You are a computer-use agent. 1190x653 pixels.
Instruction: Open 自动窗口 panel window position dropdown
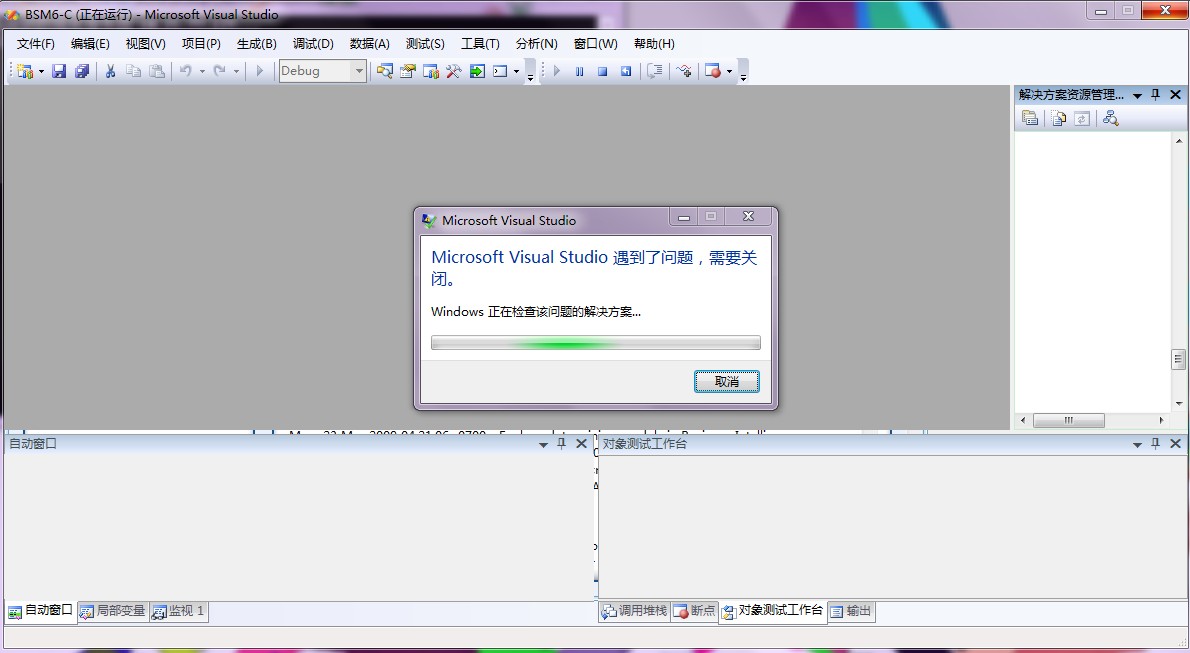(x=543, y=444)
